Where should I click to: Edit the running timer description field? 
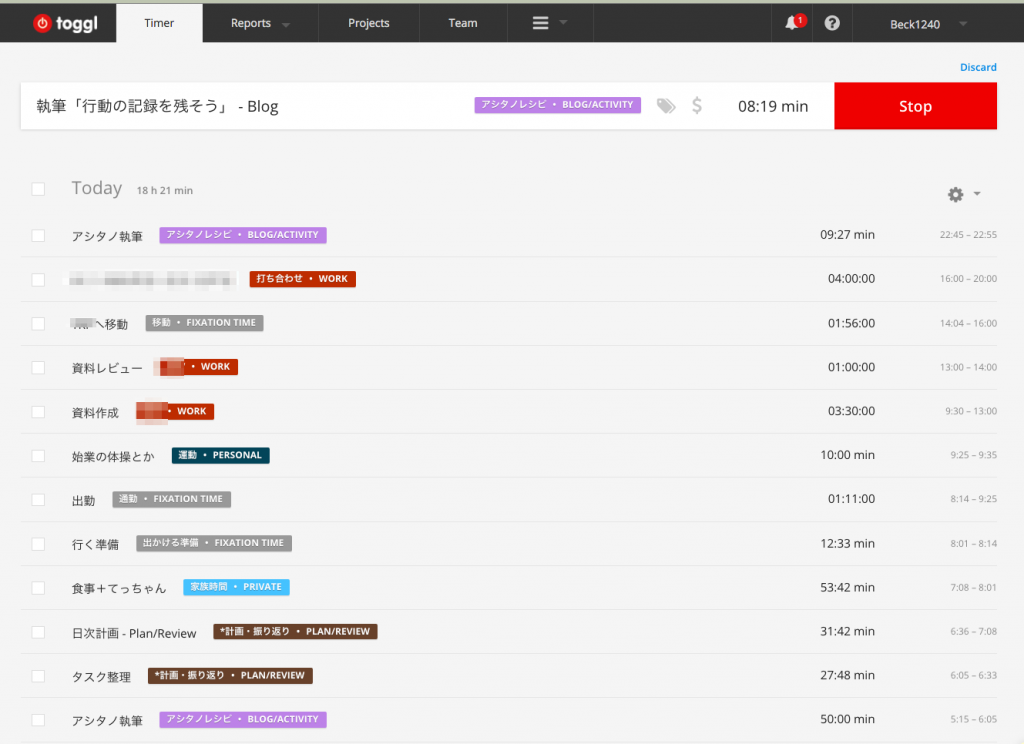click(240, 106)
